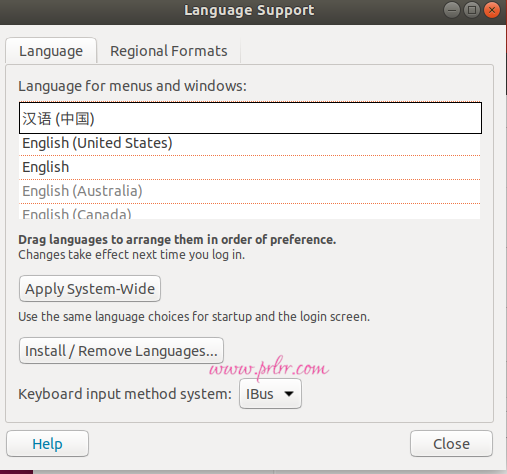Open the Regional Formats tab

(169, 51)
